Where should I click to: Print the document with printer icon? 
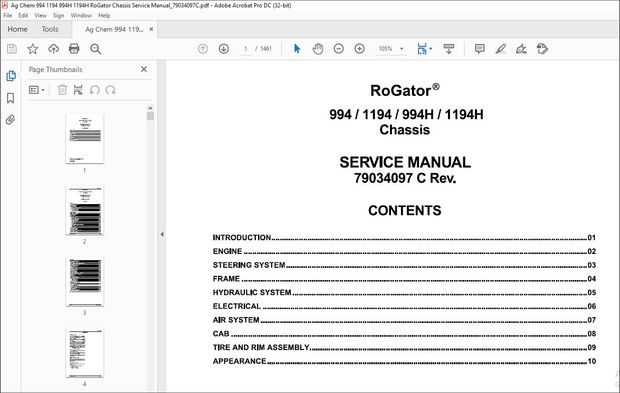click(74, 49)
